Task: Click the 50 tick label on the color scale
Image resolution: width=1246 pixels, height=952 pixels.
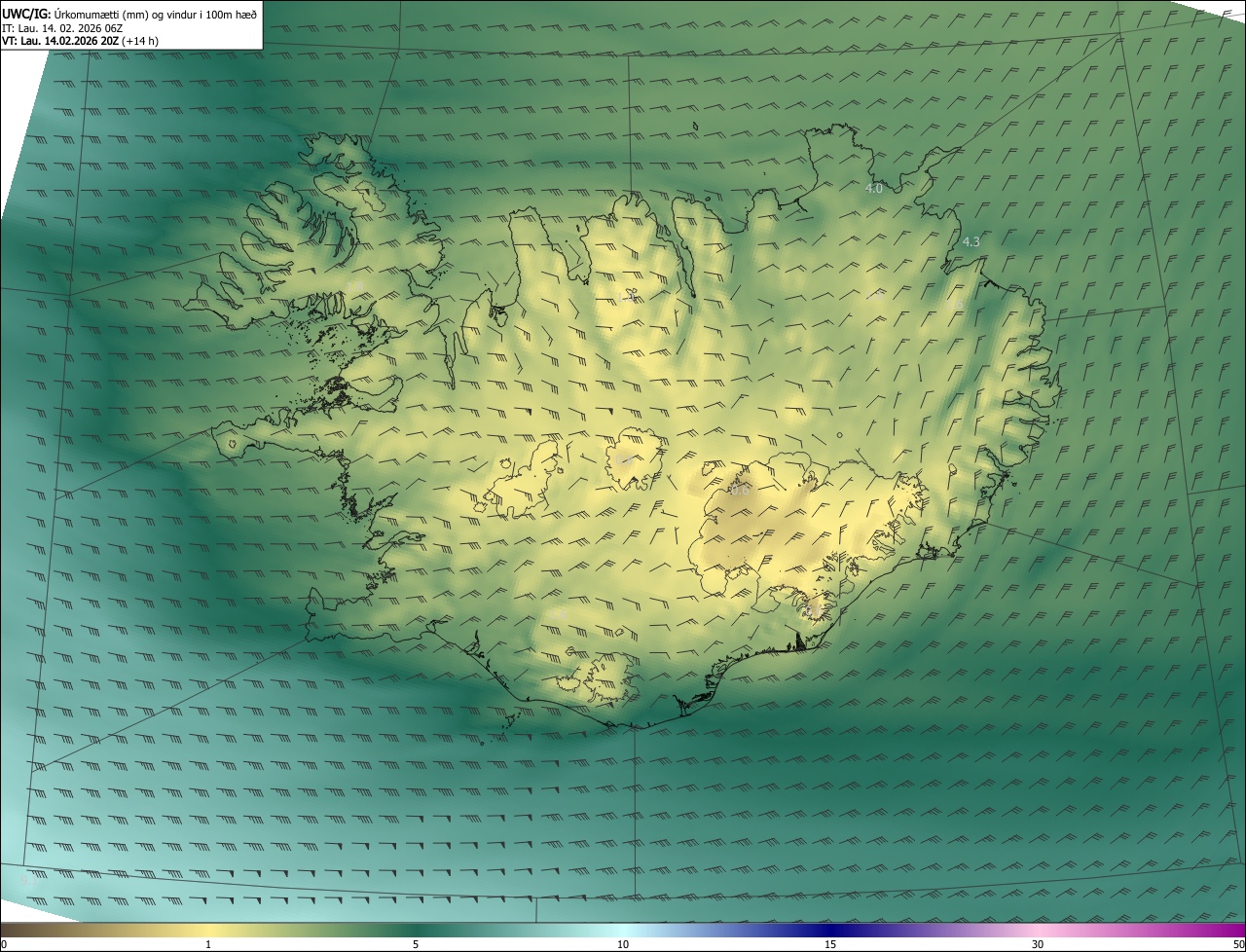Action: coord(1237,944)
